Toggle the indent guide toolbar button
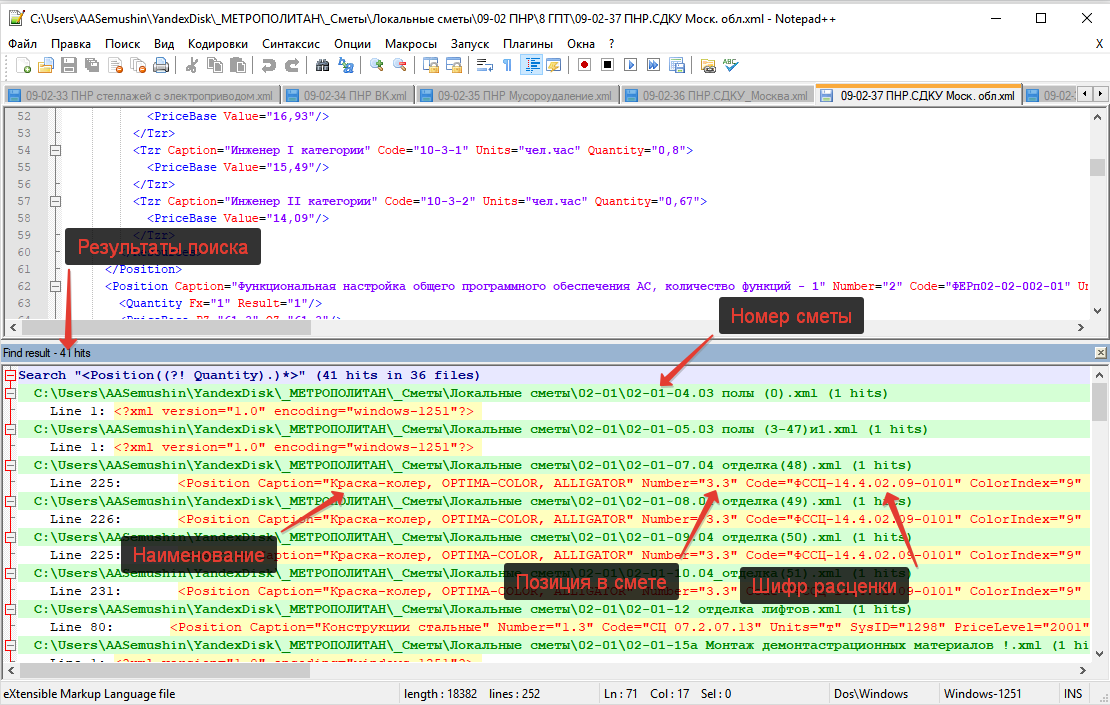The image size is (1110, 705). pyautogui.click(x=531, y=66)
